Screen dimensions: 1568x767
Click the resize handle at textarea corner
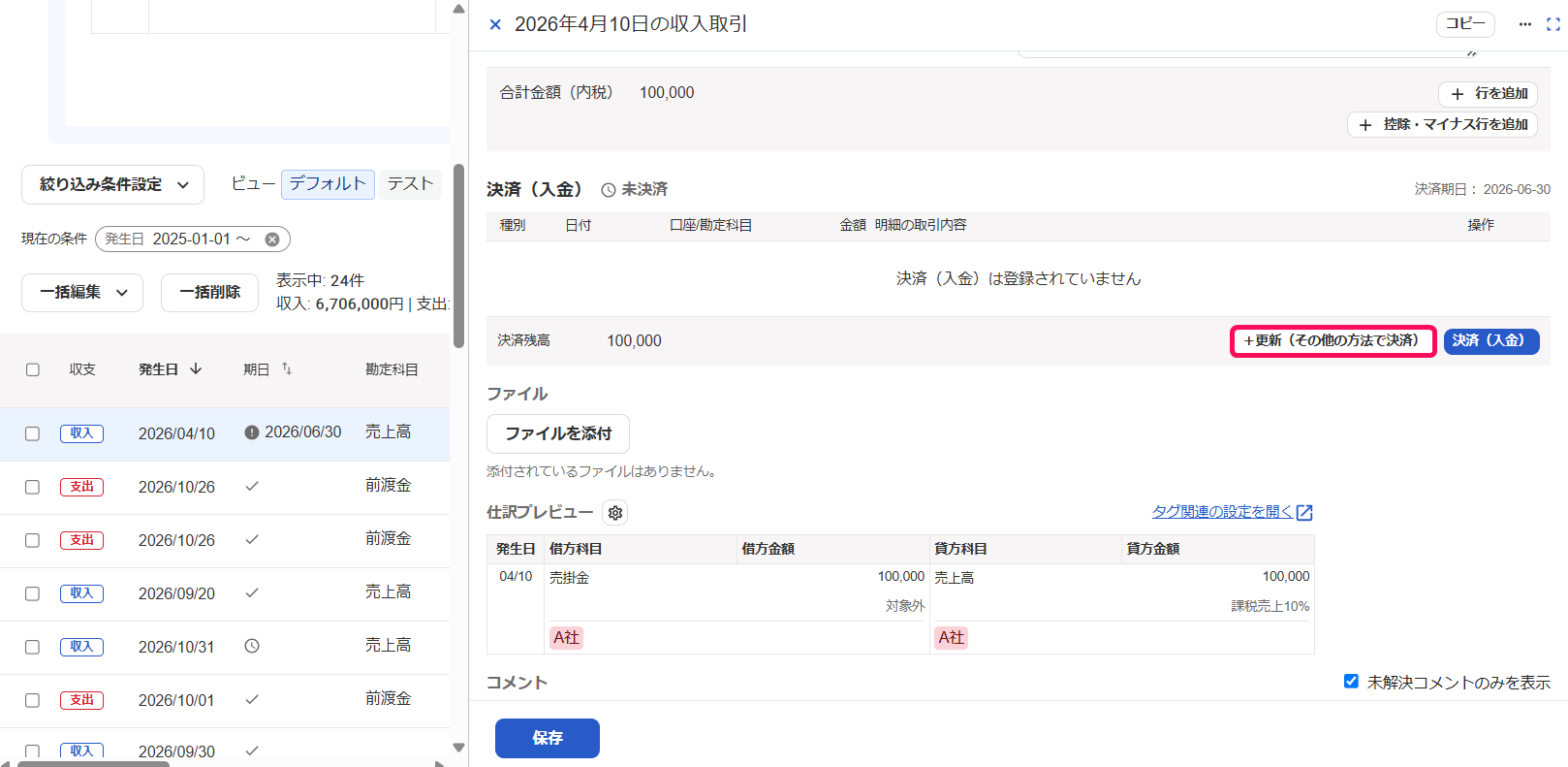[1472, 53]
